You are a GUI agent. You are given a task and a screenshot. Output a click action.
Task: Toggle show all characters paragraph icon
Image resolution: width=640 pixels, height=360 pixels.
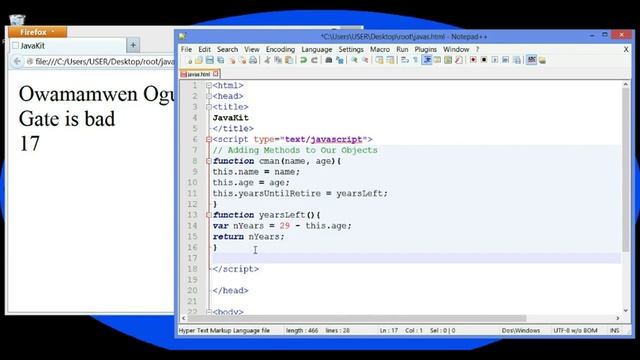tap(416, 60)
